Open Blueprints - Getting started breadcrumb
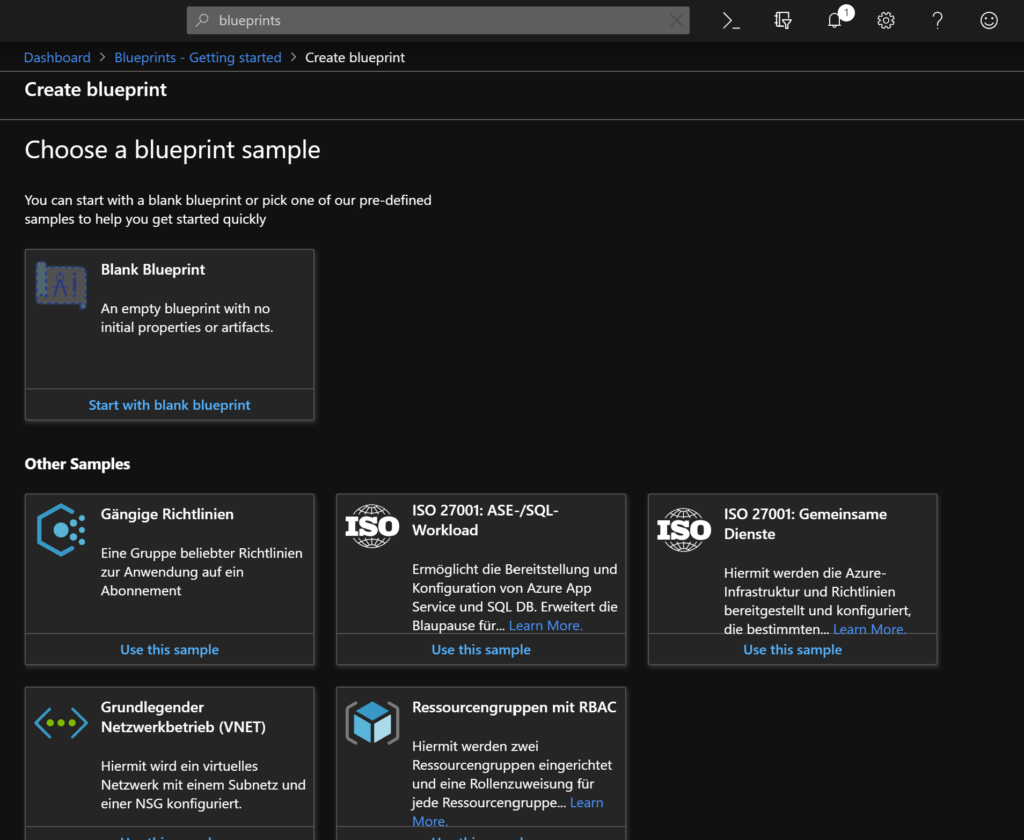 pos(198,57)
